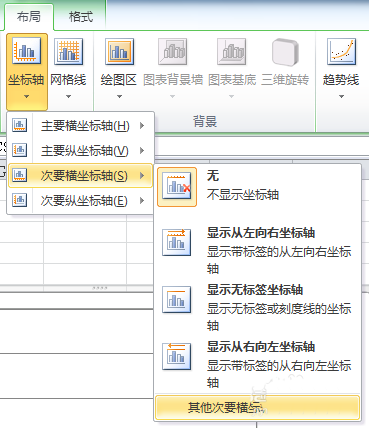Open 次要横坐标轴(S) submenu
Image resolution: width=369 pixels, height=428 pixels.
pyautogui.click(x=80, y=175)
